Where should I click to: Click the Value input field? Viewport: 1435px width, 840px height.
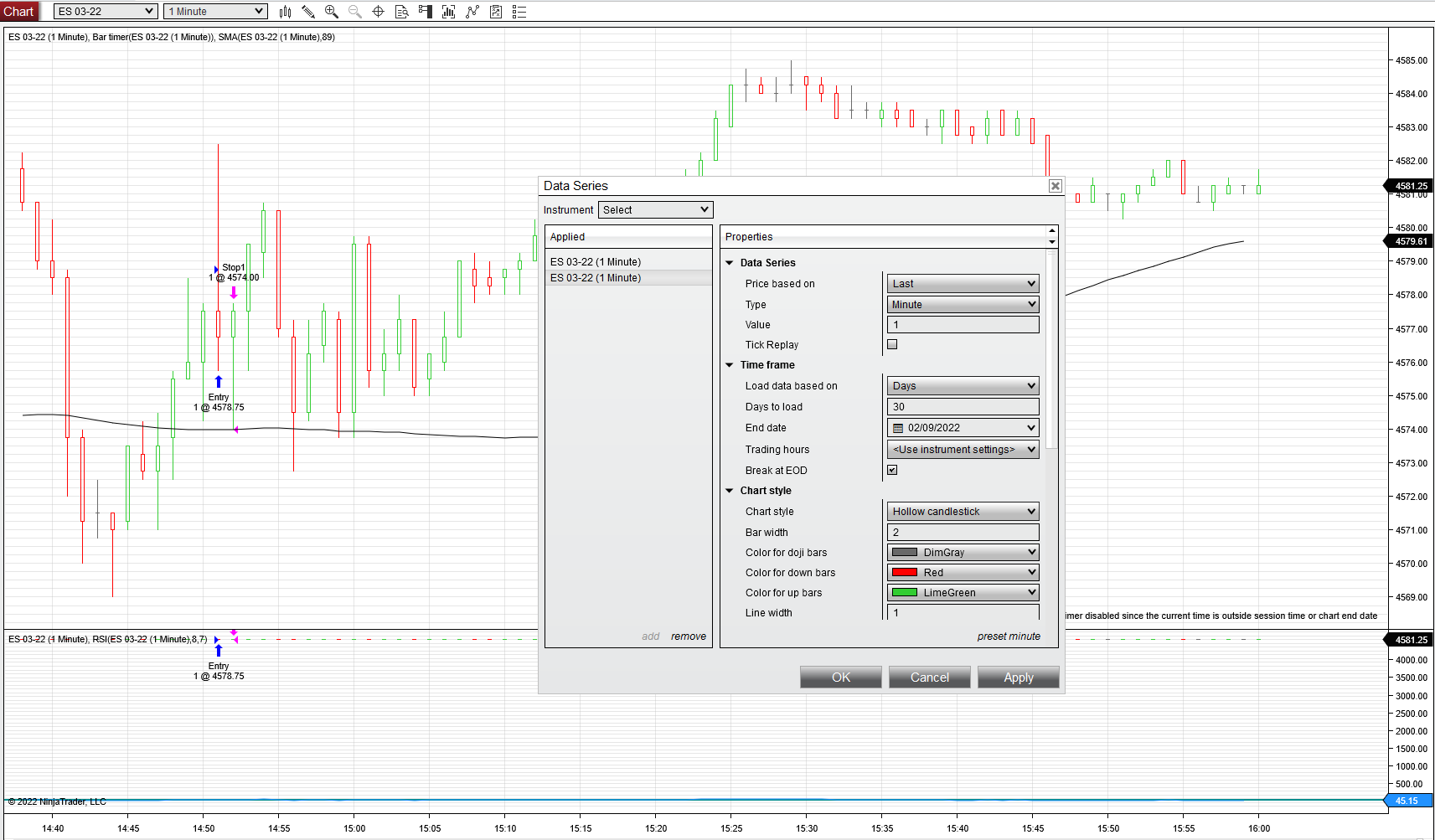pyautogui.click(x=963, y=325)
